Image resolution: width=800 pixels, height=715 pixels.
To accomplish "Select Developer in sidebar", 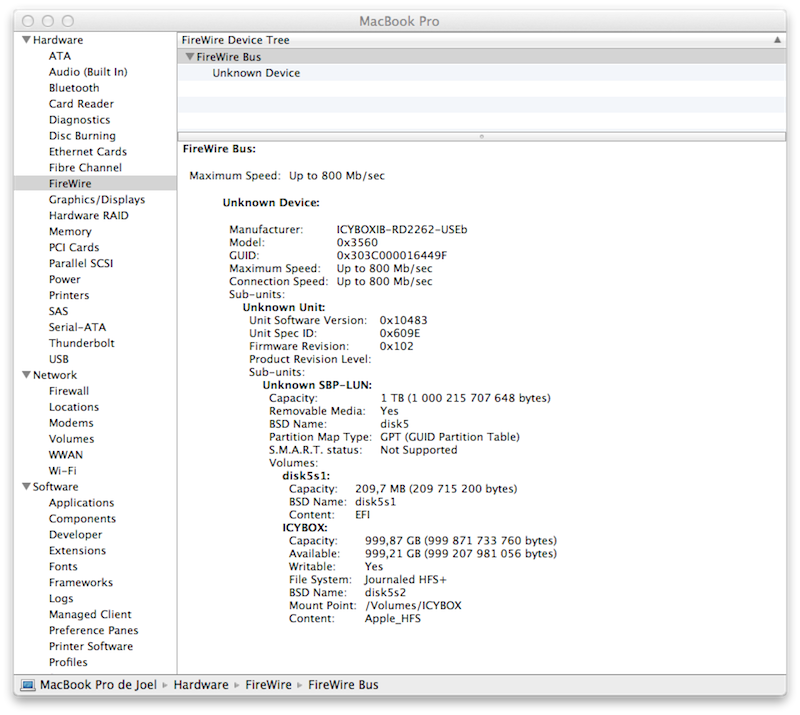I will [x=76, y=534].
